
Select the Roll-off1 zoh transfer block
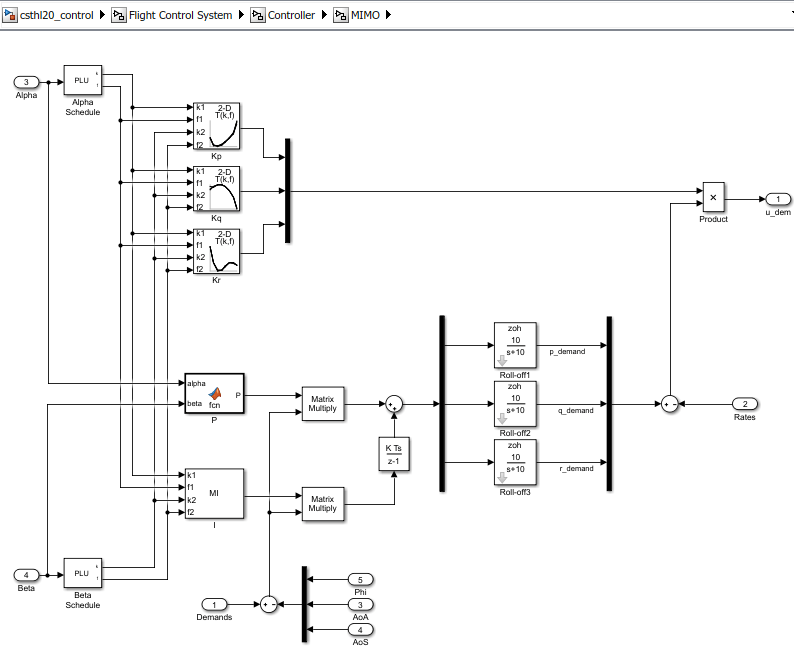(x=515, y=345)
